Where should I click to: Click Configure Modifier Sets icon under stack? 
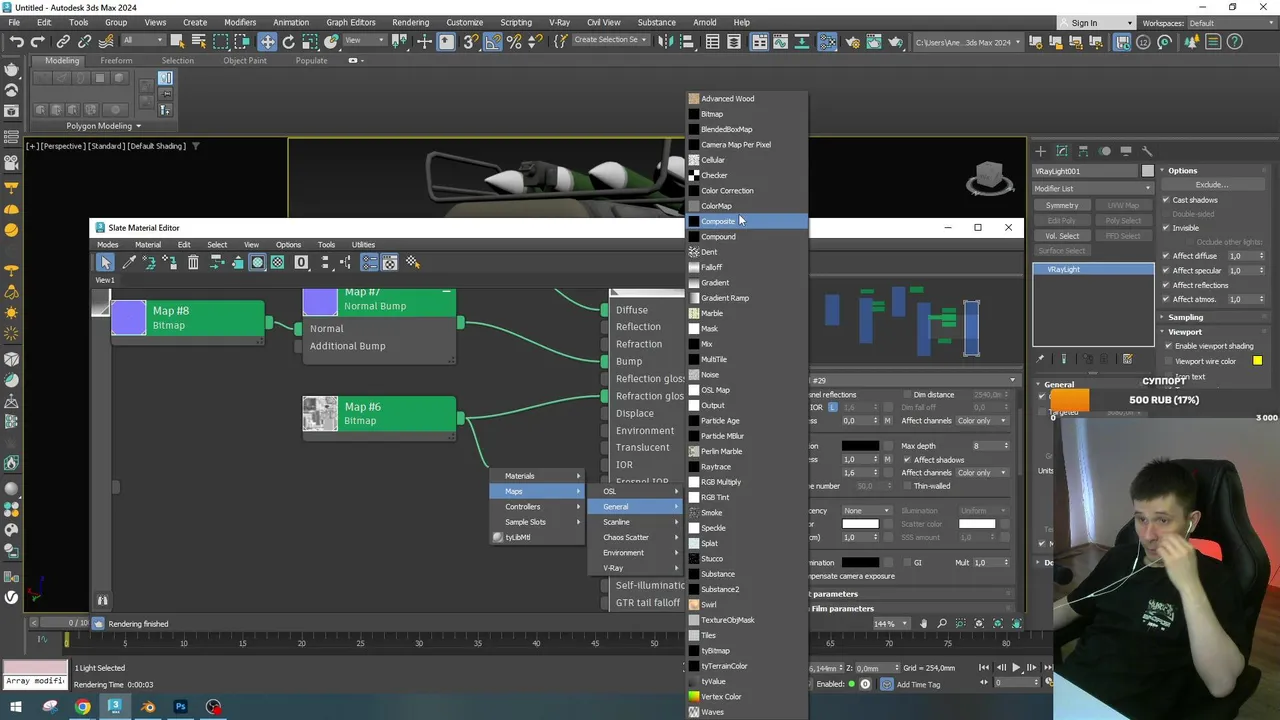tap(1127, 359)
